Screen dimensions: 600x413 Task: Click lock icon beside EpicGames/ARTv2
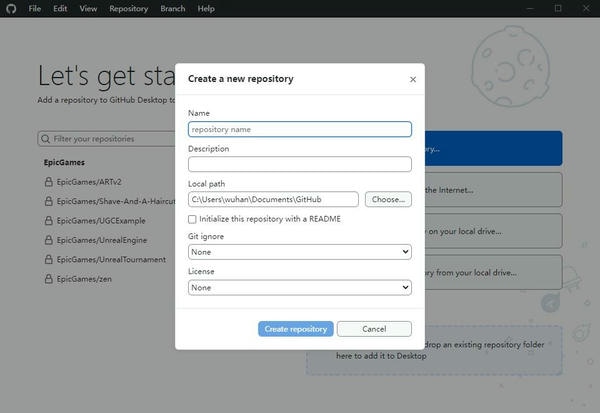click(49, 182)
